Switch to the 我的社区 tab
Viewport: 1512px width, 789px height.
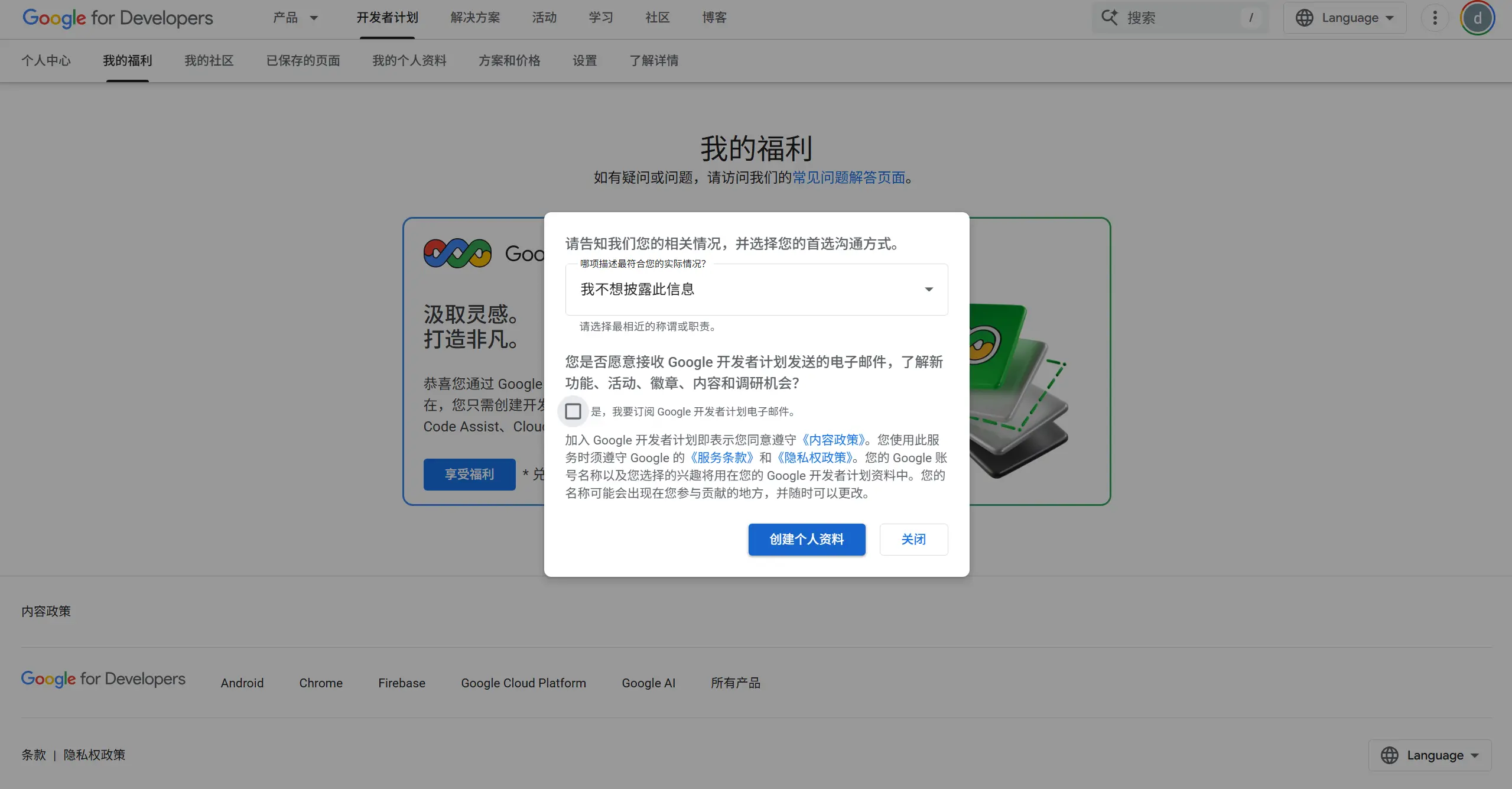208,61
